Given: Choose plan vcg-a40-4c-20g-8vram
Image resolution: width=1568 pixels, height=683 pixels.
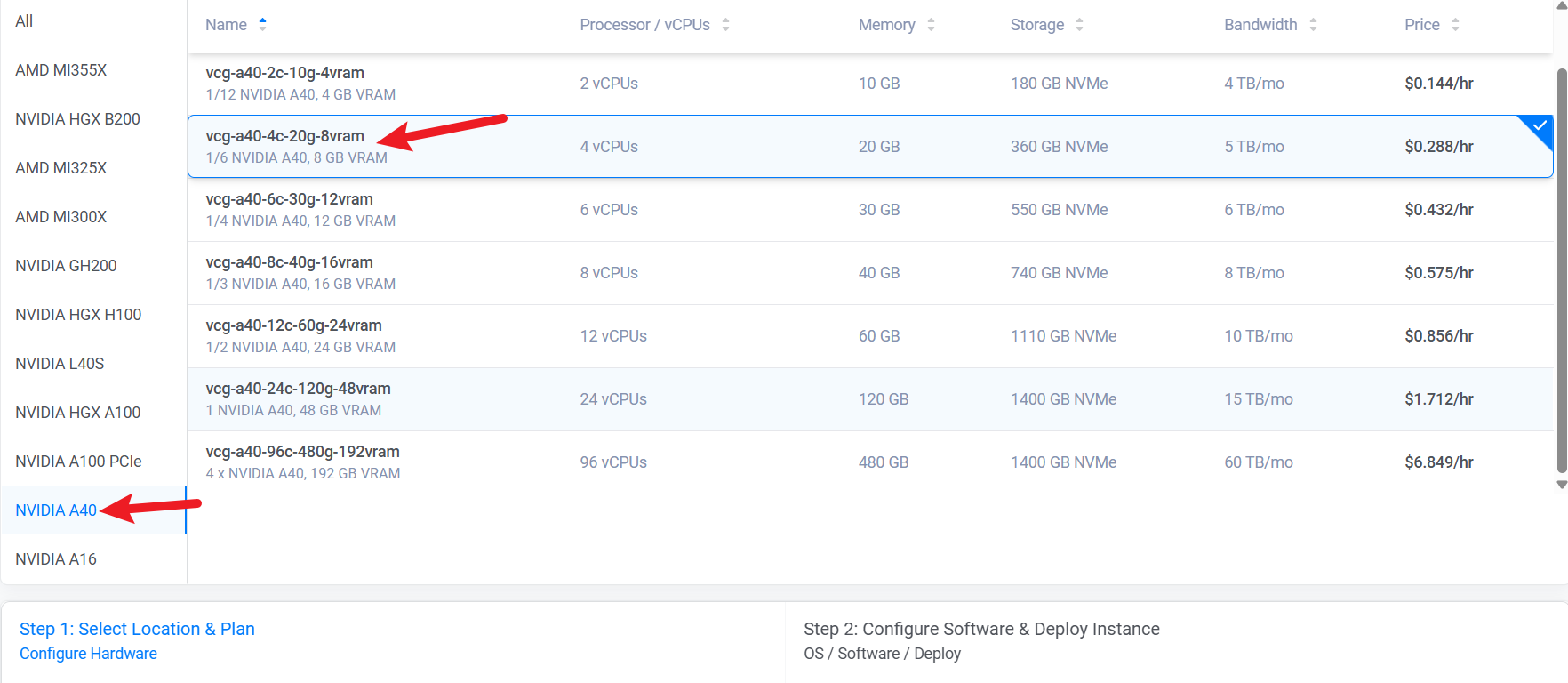Looking at the screenshot, I should point(870,147).
